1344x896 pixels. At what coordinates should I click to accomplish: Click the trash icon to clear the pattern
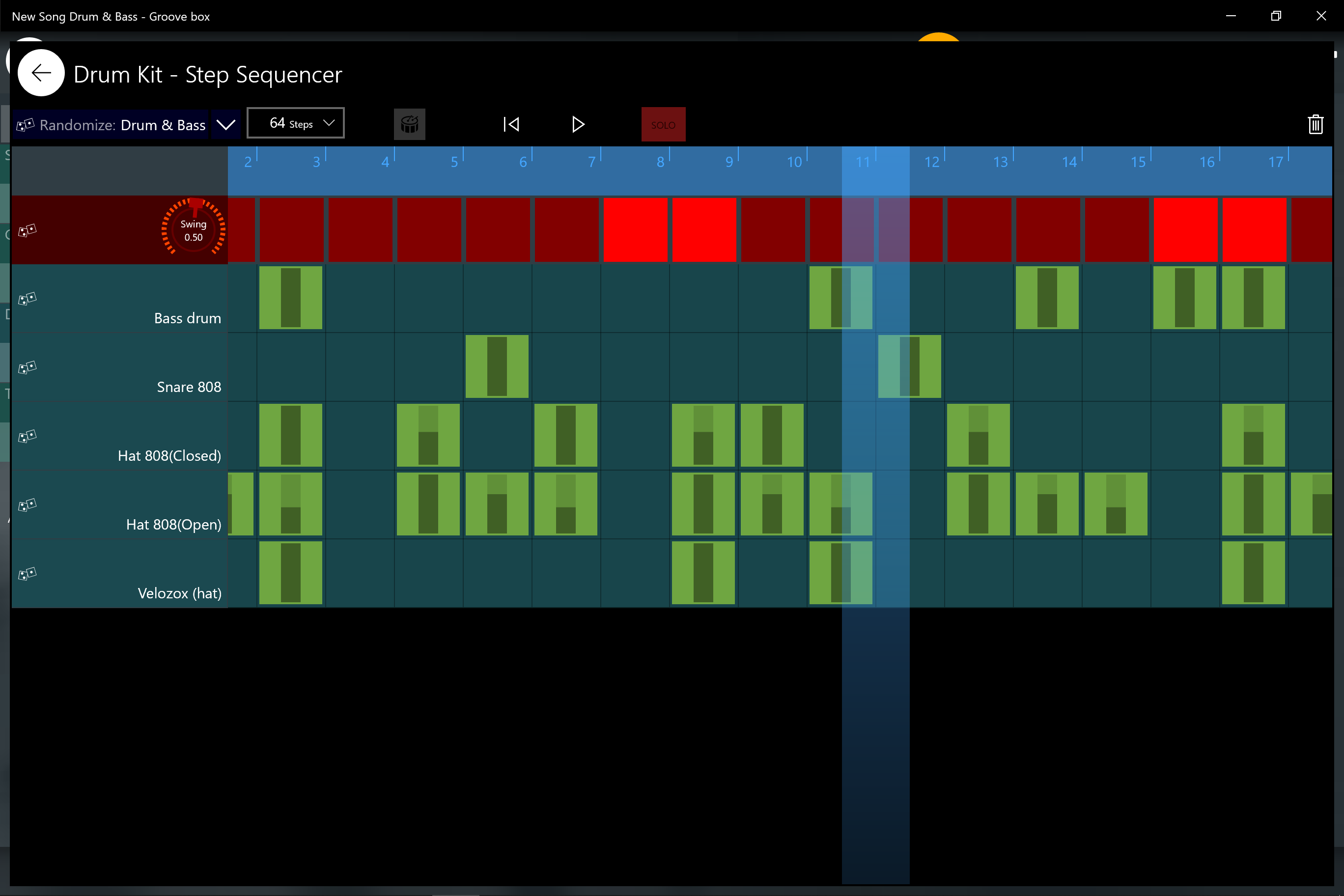pos(1316,124)
